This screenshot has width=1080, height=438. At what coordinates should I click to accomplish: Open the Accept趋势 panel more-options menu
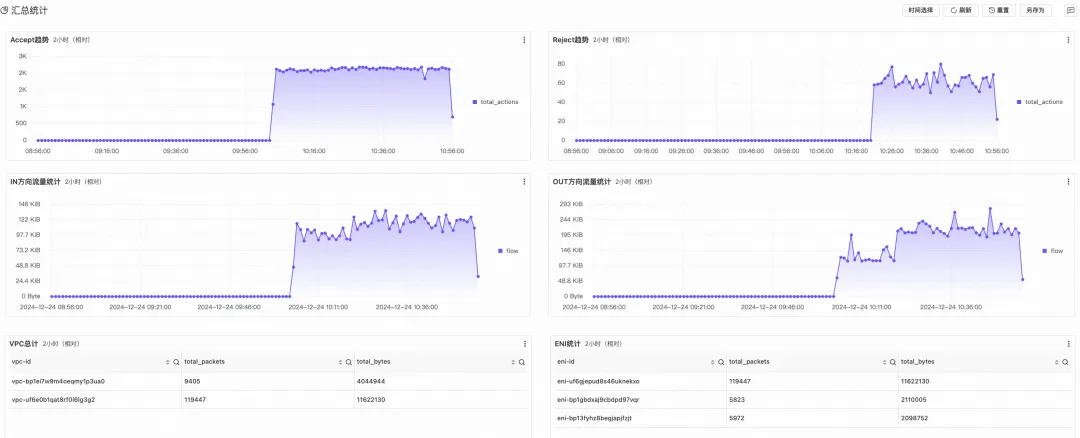tap(524, 40)
